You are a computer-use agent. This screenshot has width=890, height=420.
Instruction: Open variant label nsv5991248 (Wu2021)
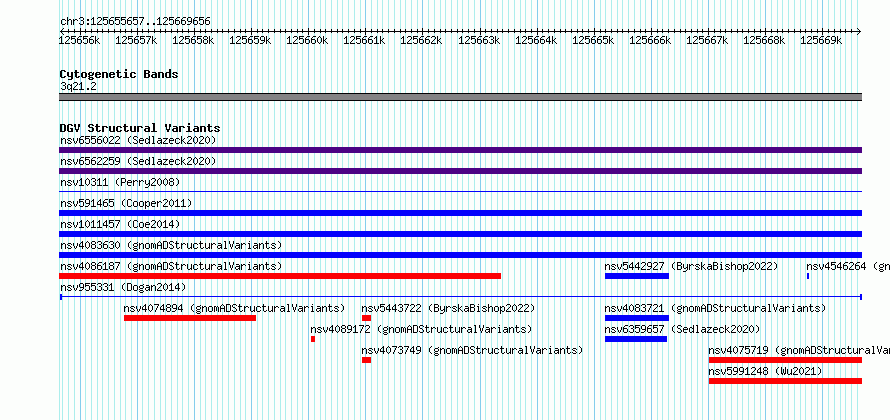765,371
